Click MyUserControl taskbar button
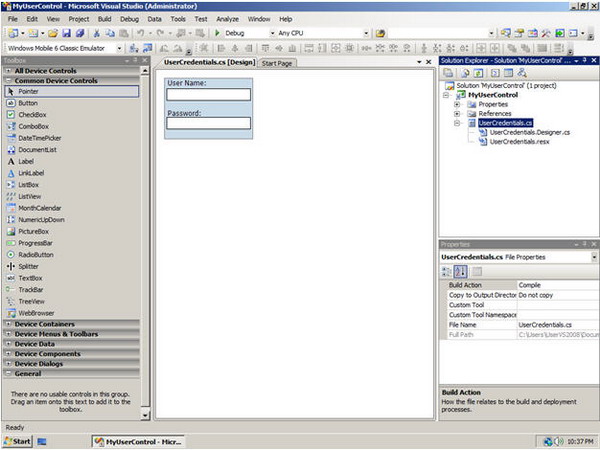The height and width of the screenshot is (450, 600). [138, 442]
